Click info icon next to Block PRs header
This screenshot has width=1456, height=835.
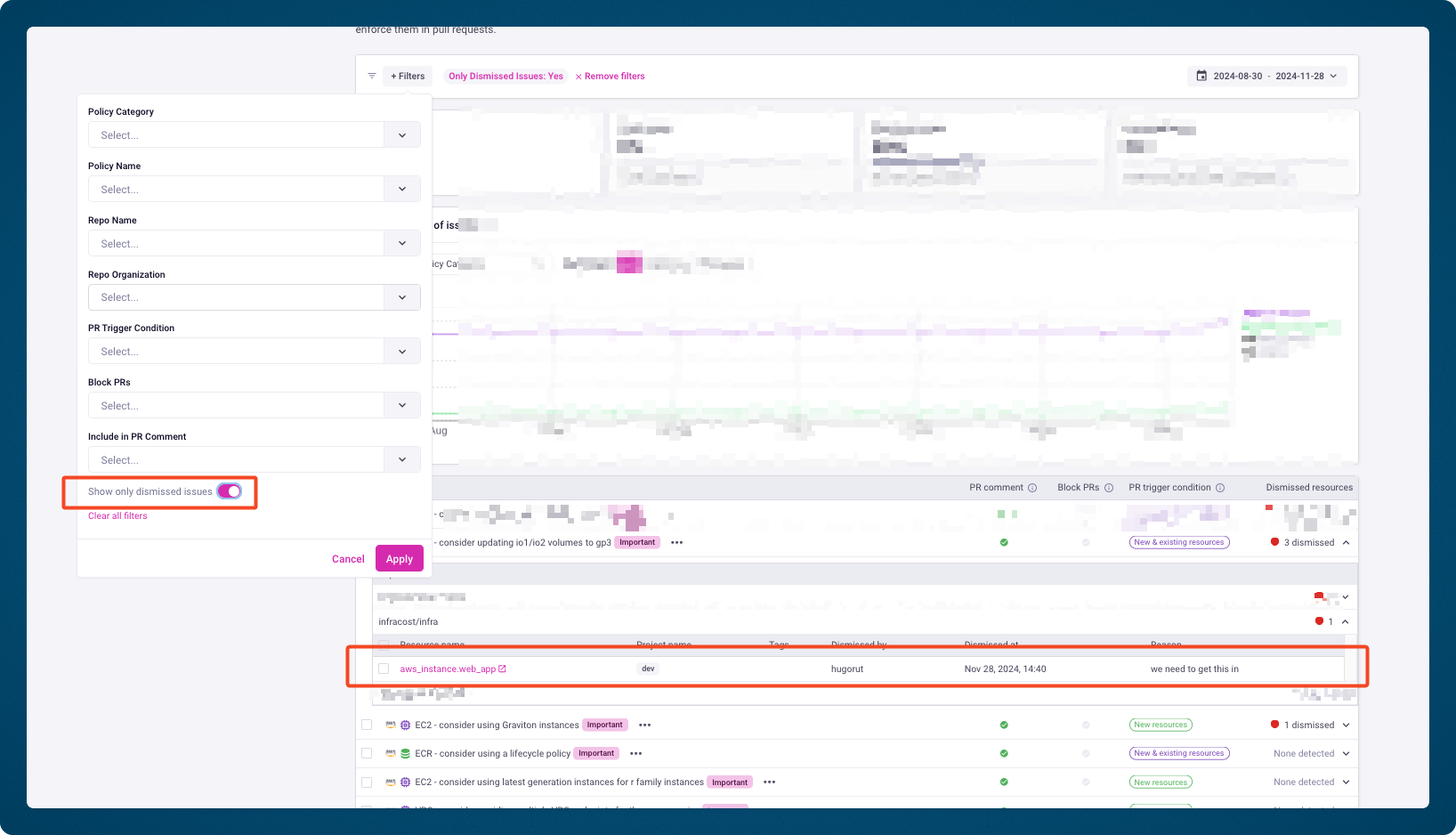point(1109,488)
